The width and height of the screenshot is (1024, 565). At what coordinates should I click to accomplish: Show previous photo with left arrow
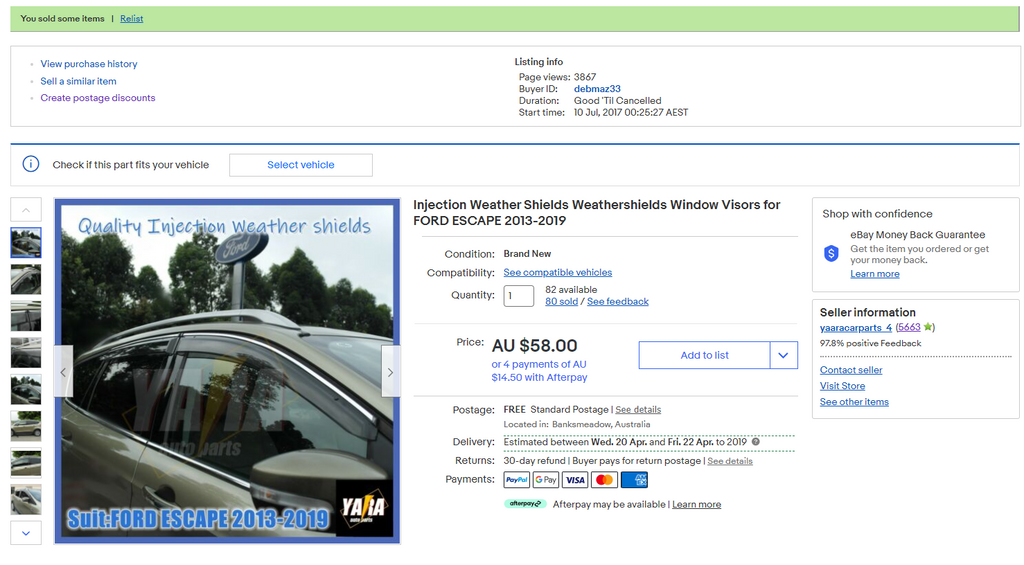pos(63,372)
